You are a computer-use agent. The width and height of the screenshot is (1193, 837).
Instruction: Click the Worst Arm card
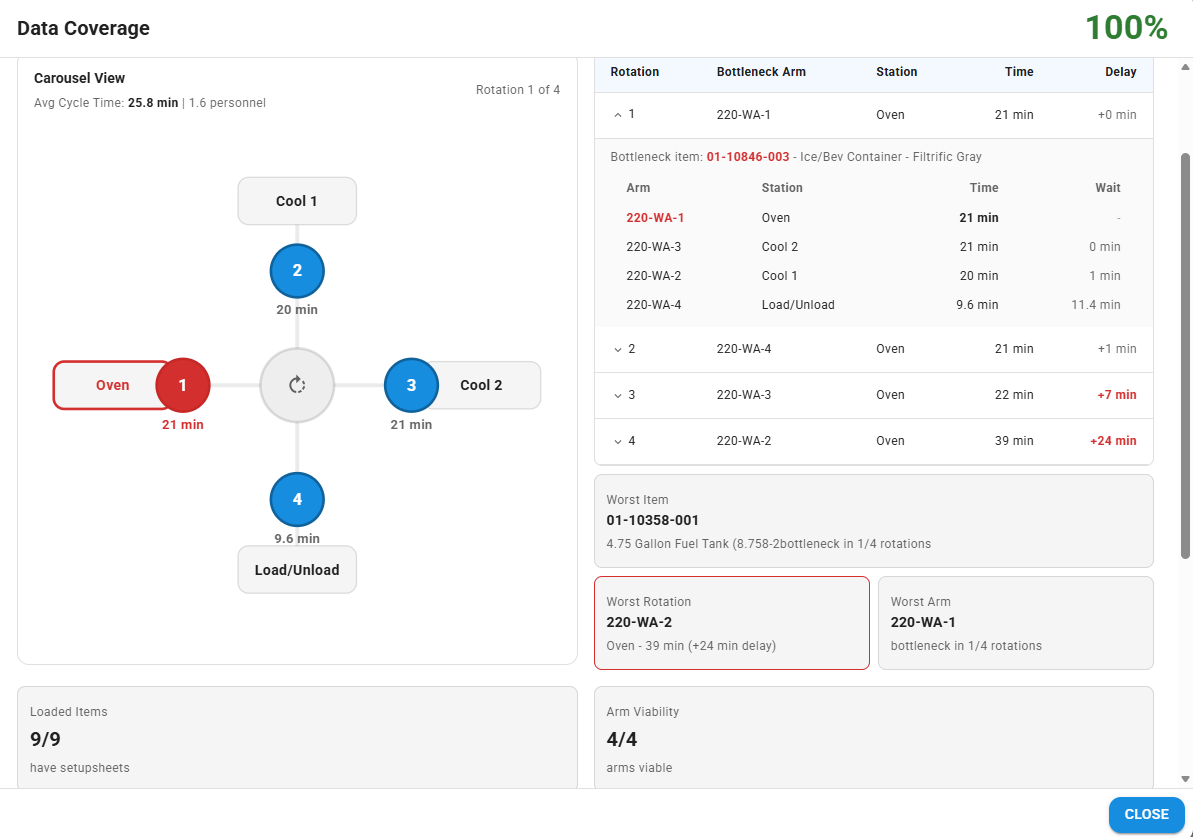click(x=1016, y=623)
